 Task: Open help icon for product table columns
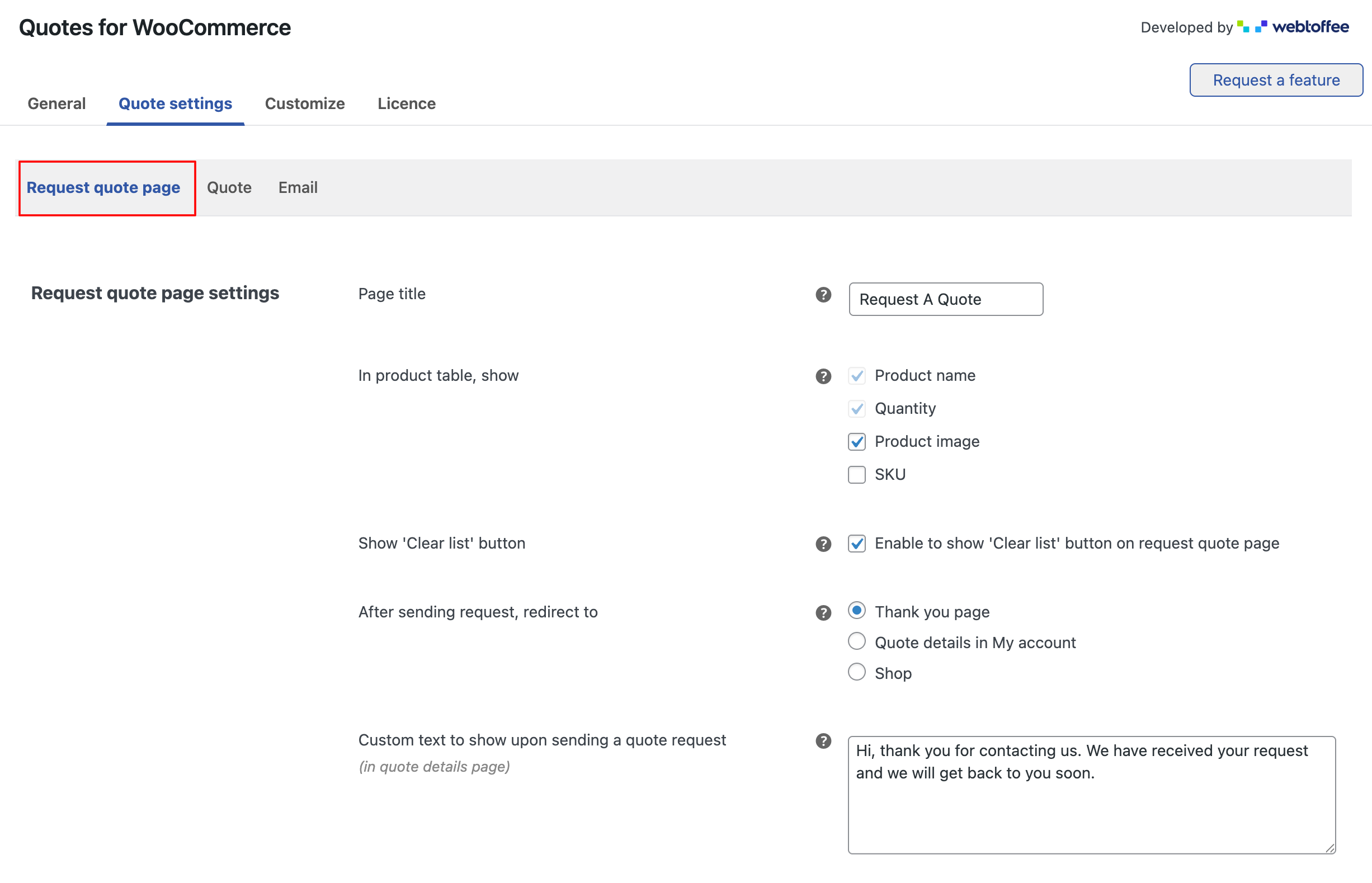coord(823,376)
